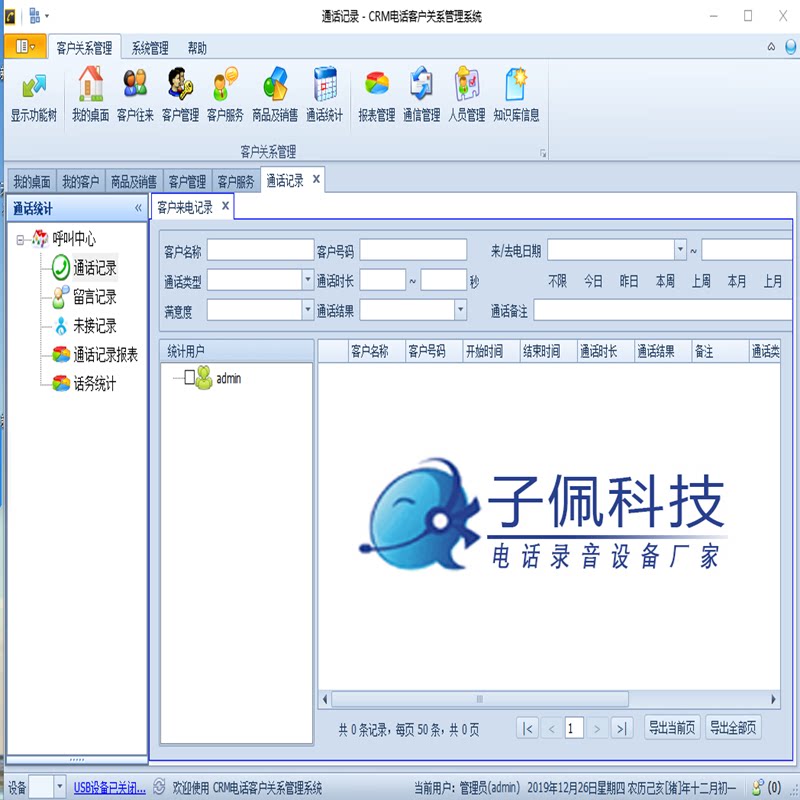Filter by 上月 date shortcut

pos(772,281)
